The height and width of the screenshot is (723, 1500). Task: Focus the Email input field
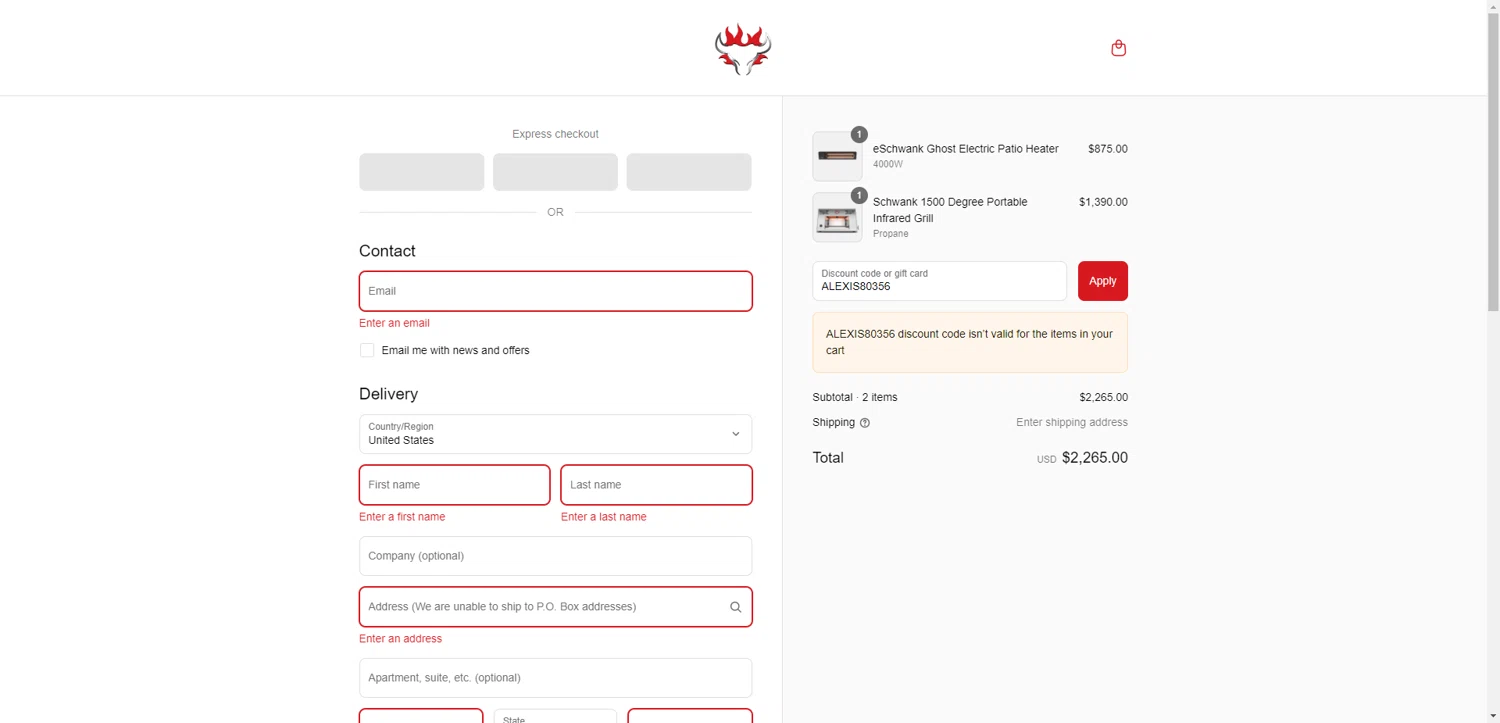555,291
